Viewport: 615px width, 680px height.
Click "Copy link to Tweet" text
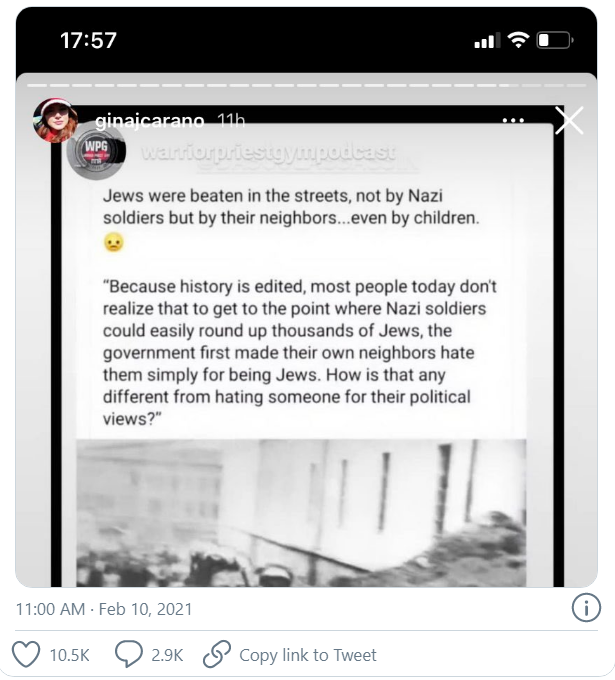coord(308,655)
